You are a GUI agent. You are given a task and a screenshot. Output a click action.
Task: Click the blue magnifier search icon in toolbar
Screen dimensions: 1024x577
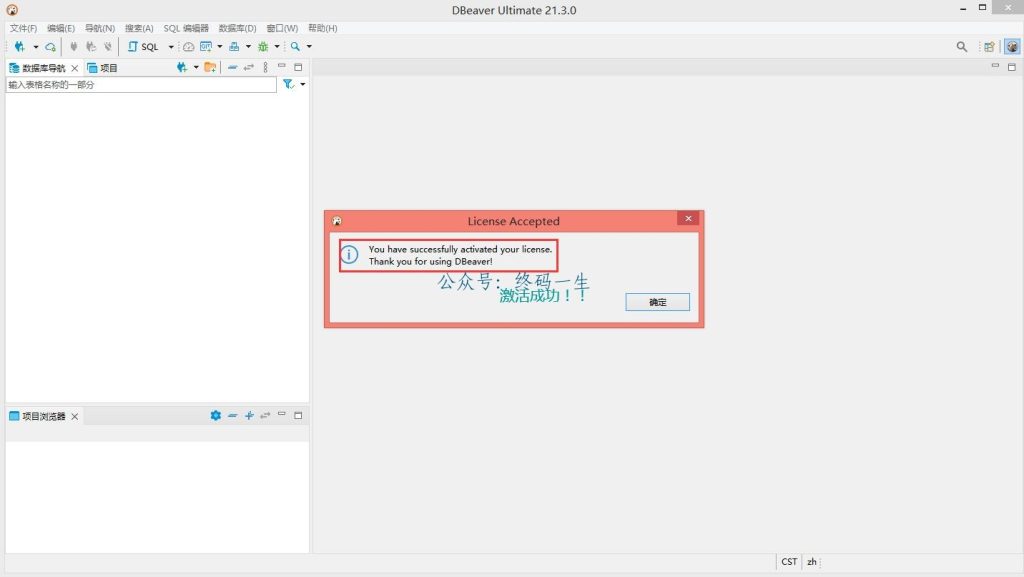coord(295,46)
